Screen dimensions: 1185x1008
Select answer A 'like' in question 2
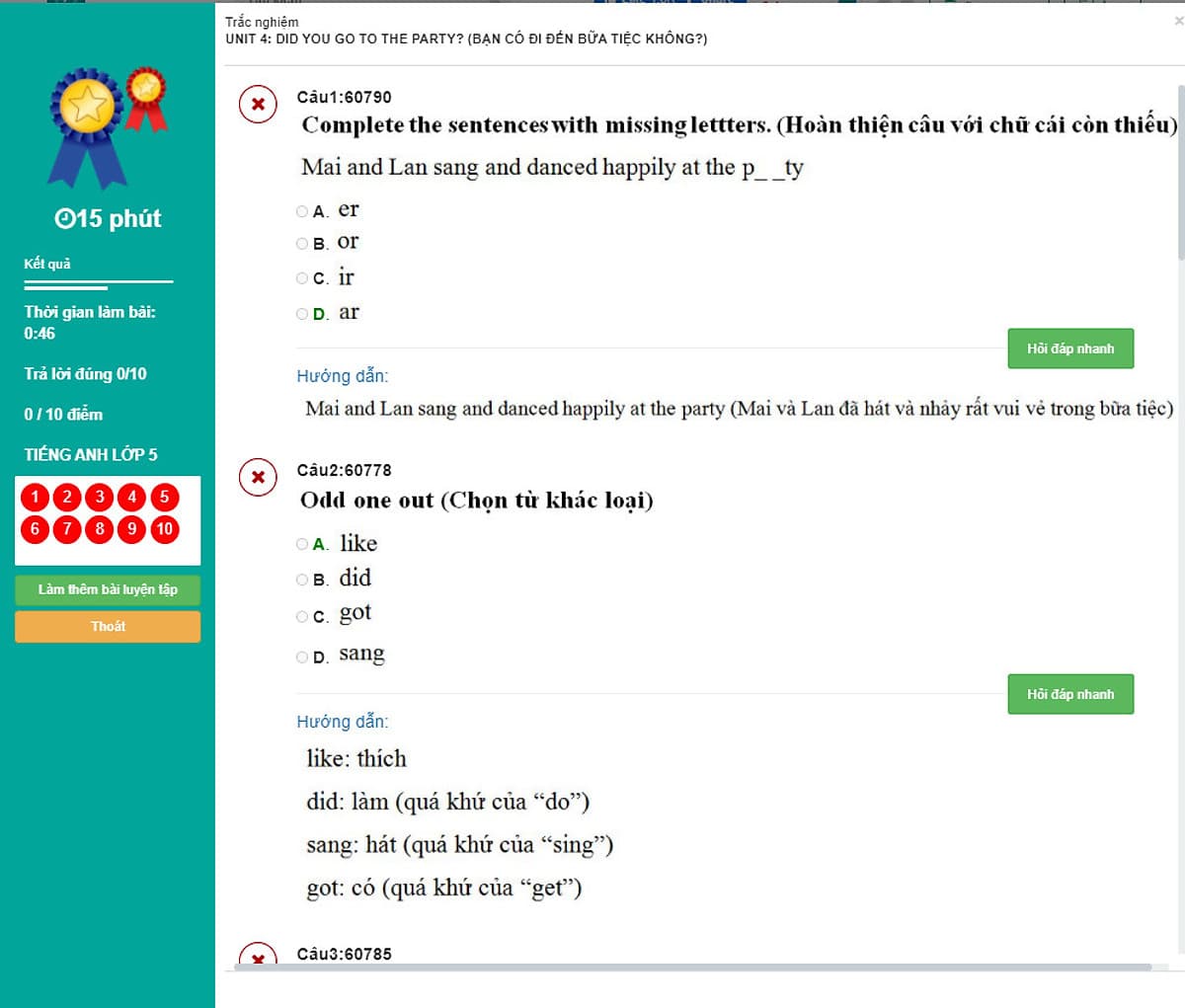tap(302, 544)
